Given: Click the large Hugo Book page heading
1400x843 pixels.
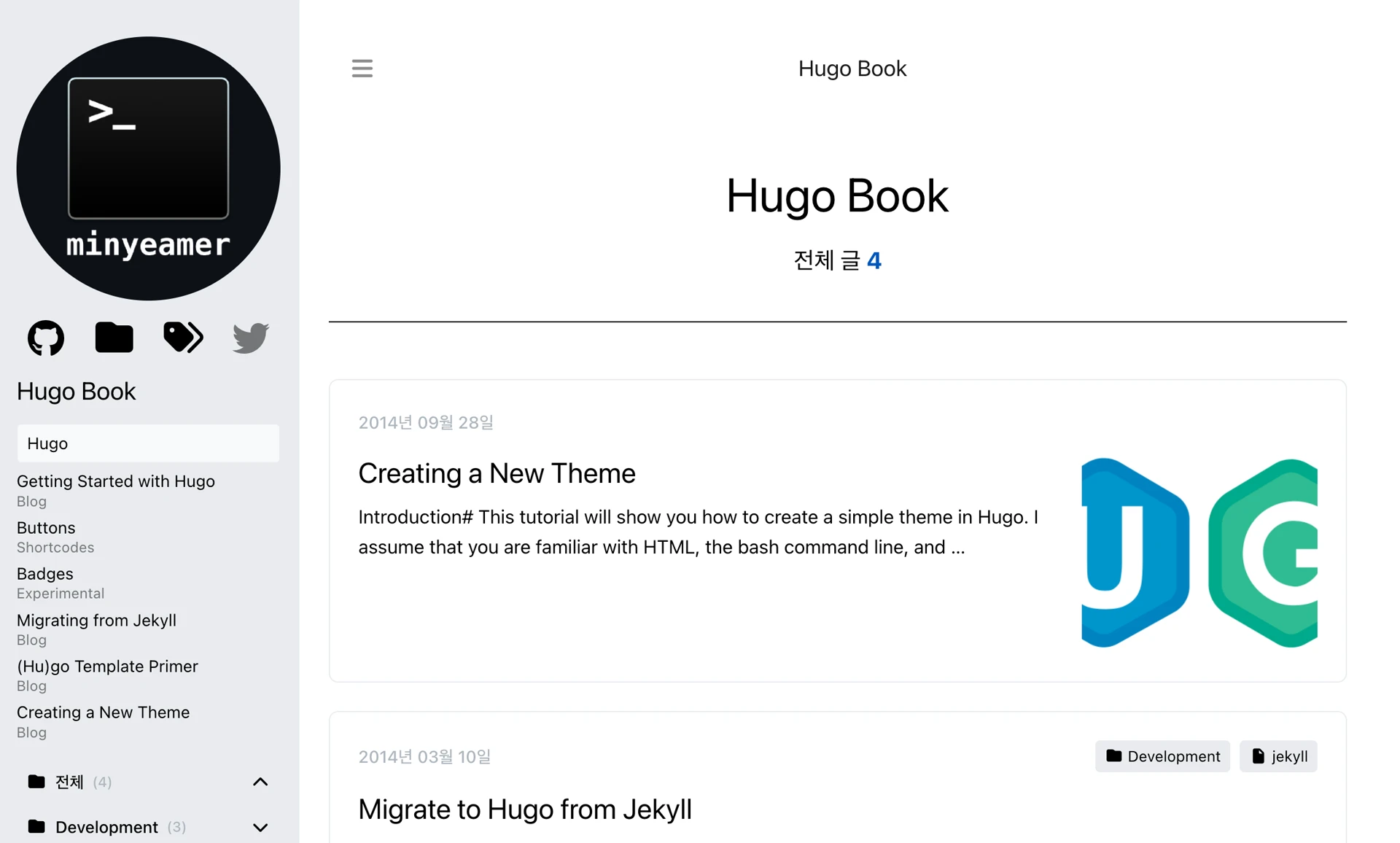Looking at the screenshot, I should (x=837, y=196).
